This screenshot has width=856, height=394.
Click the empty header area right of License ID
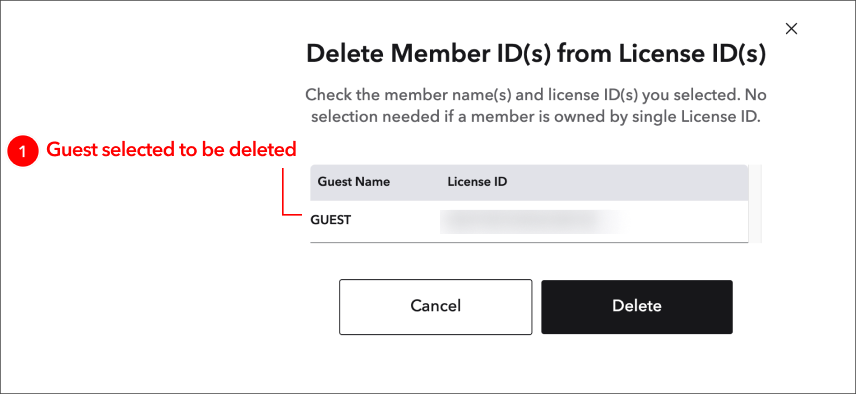pyautogui.click(x=628, y=182)
